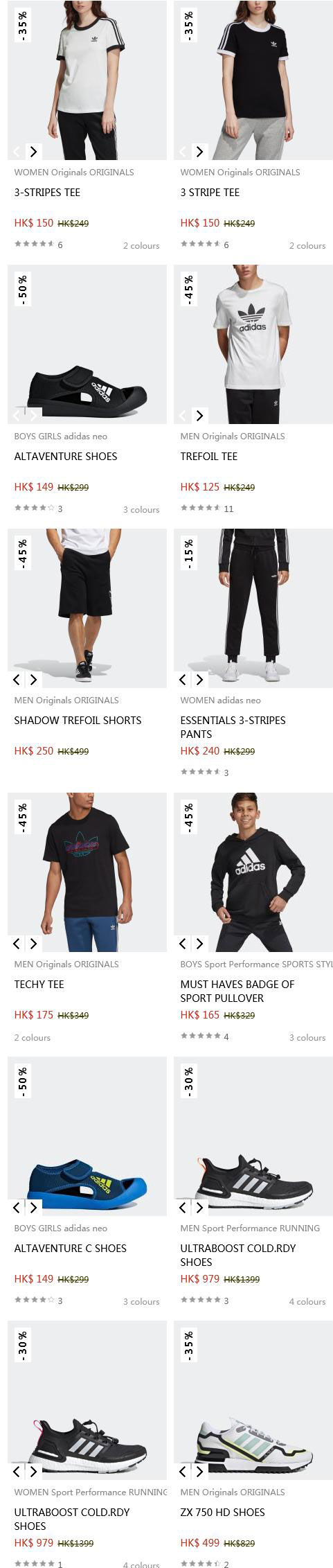Show previous image of black 3 Stripe Tee
This screenshot has width=333, height=1568.
click(x=183, y=151)
